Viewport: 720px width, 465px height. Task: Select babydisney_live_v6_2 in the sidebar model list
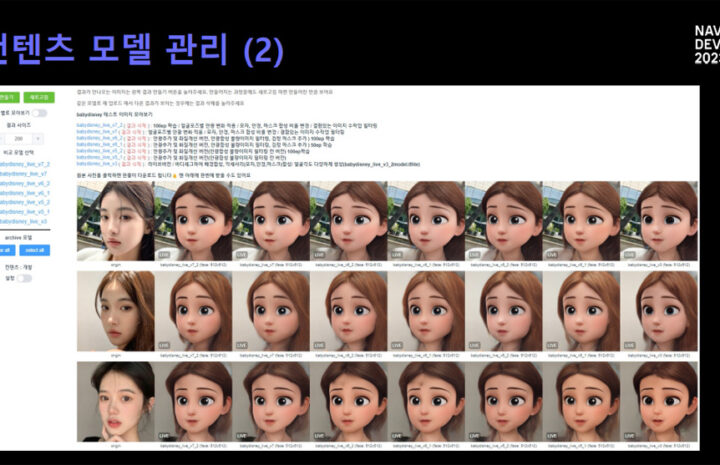click(24, 184)
